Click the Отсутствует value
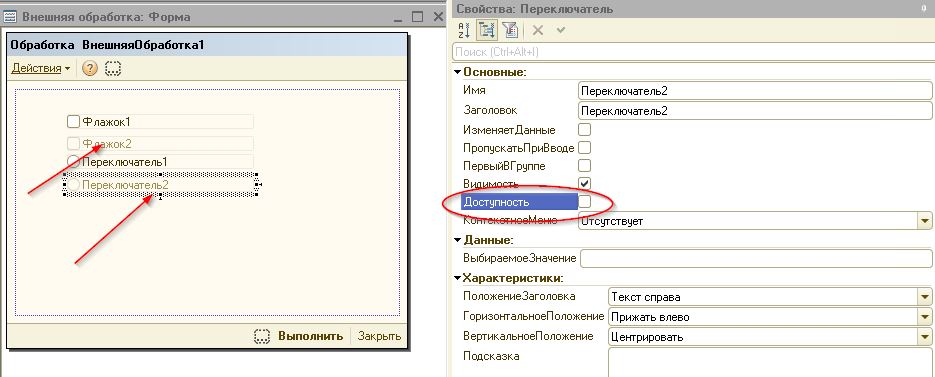 coord(612,222)
